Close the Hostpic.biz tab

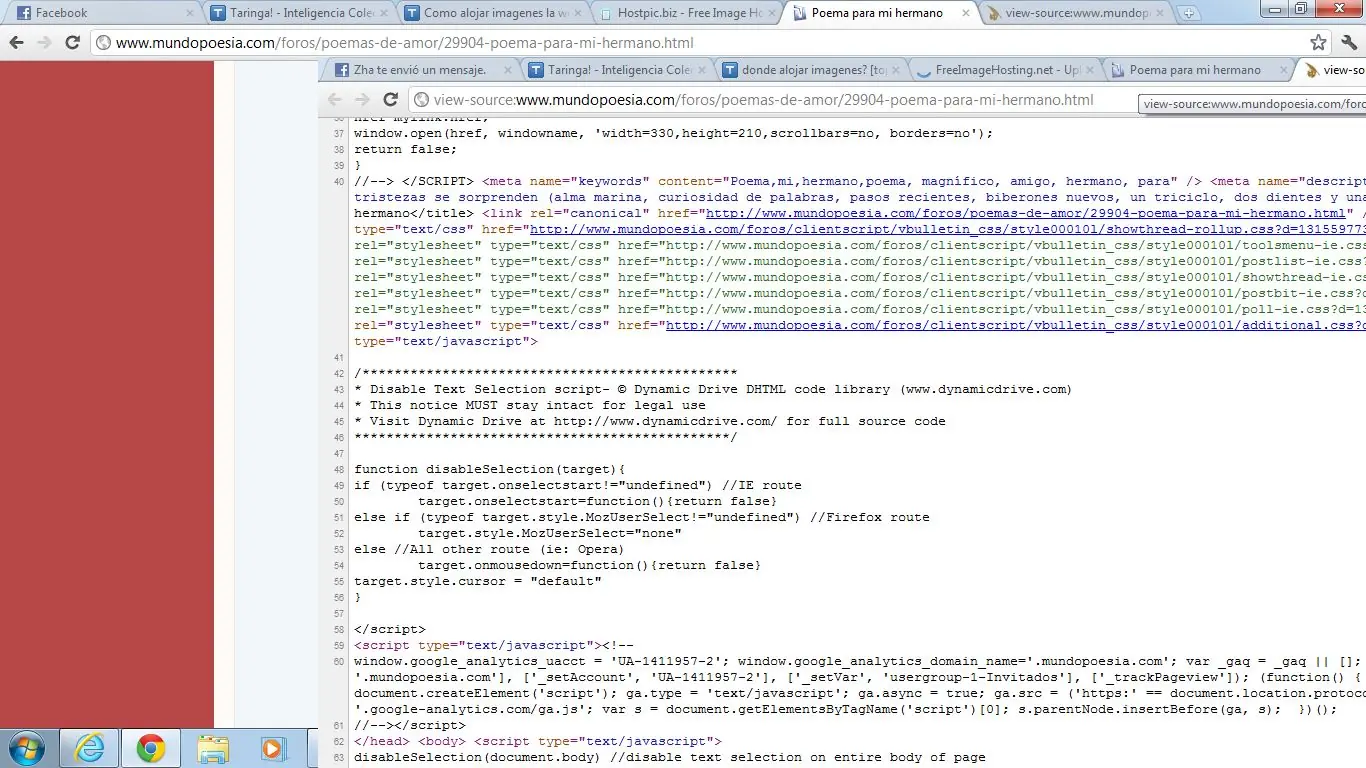(x=772, y=14)
